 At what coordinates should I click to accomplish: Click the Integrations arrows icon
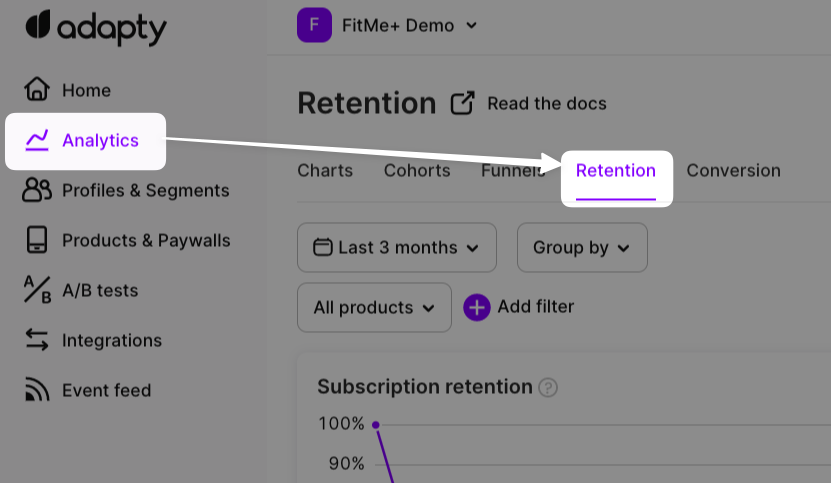(37, 339)
